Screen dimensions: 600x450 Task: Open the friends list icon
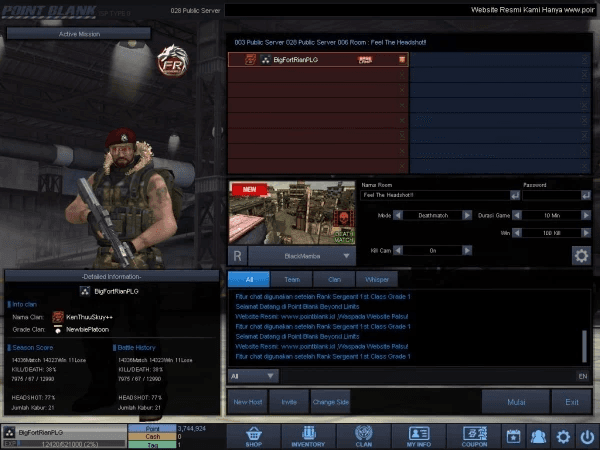(x=538, y=437)
